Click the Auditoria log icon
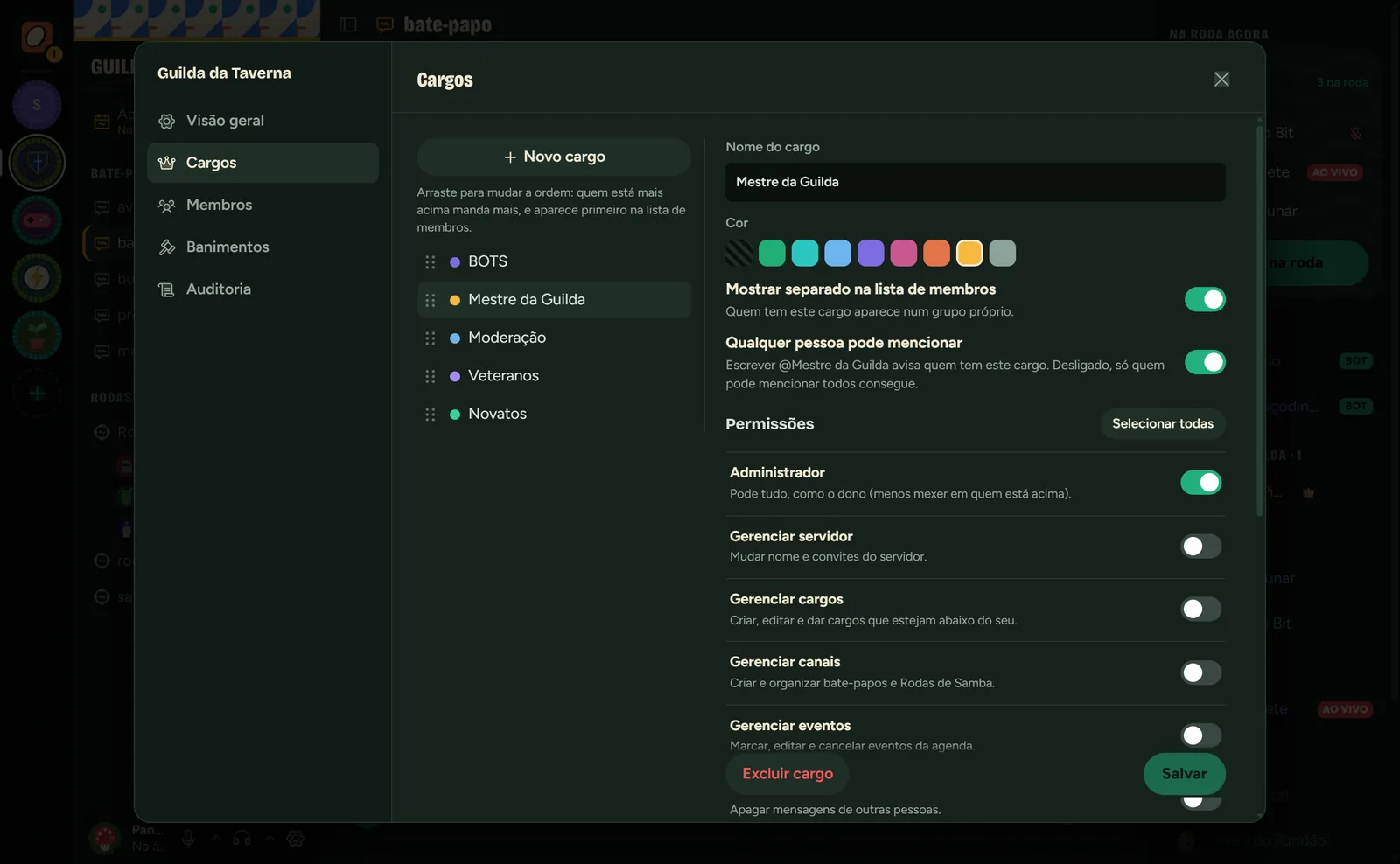Image resolution: width=1400 pixels, height=864 pixels. coord(167,289)
